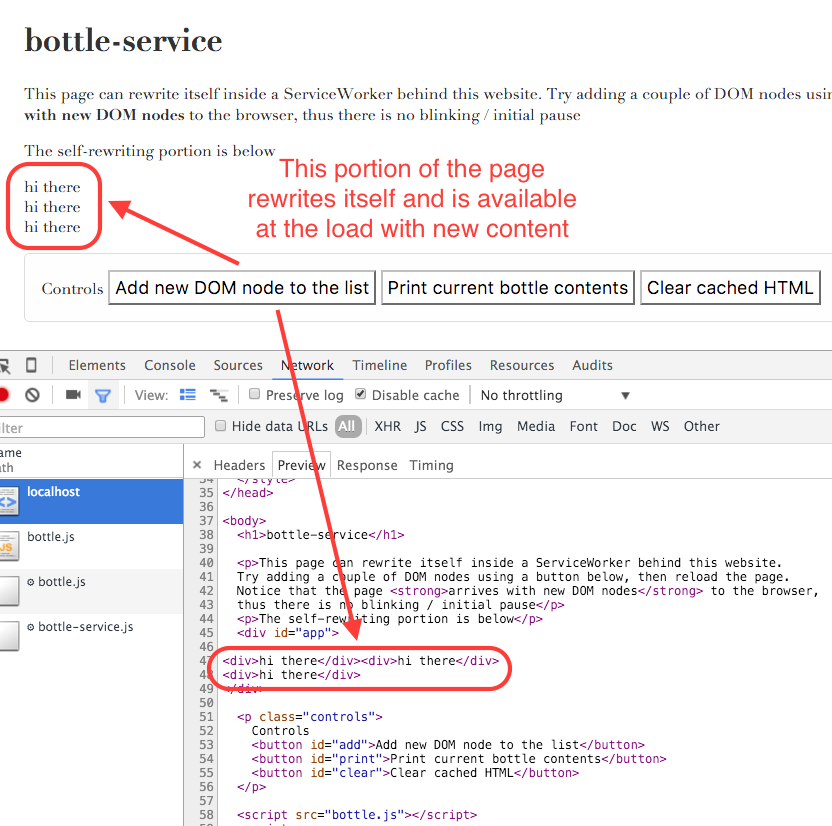Screen dimensions: 832x826
Task: Select the bottle-service.js request row
Action: click(91, 636)
